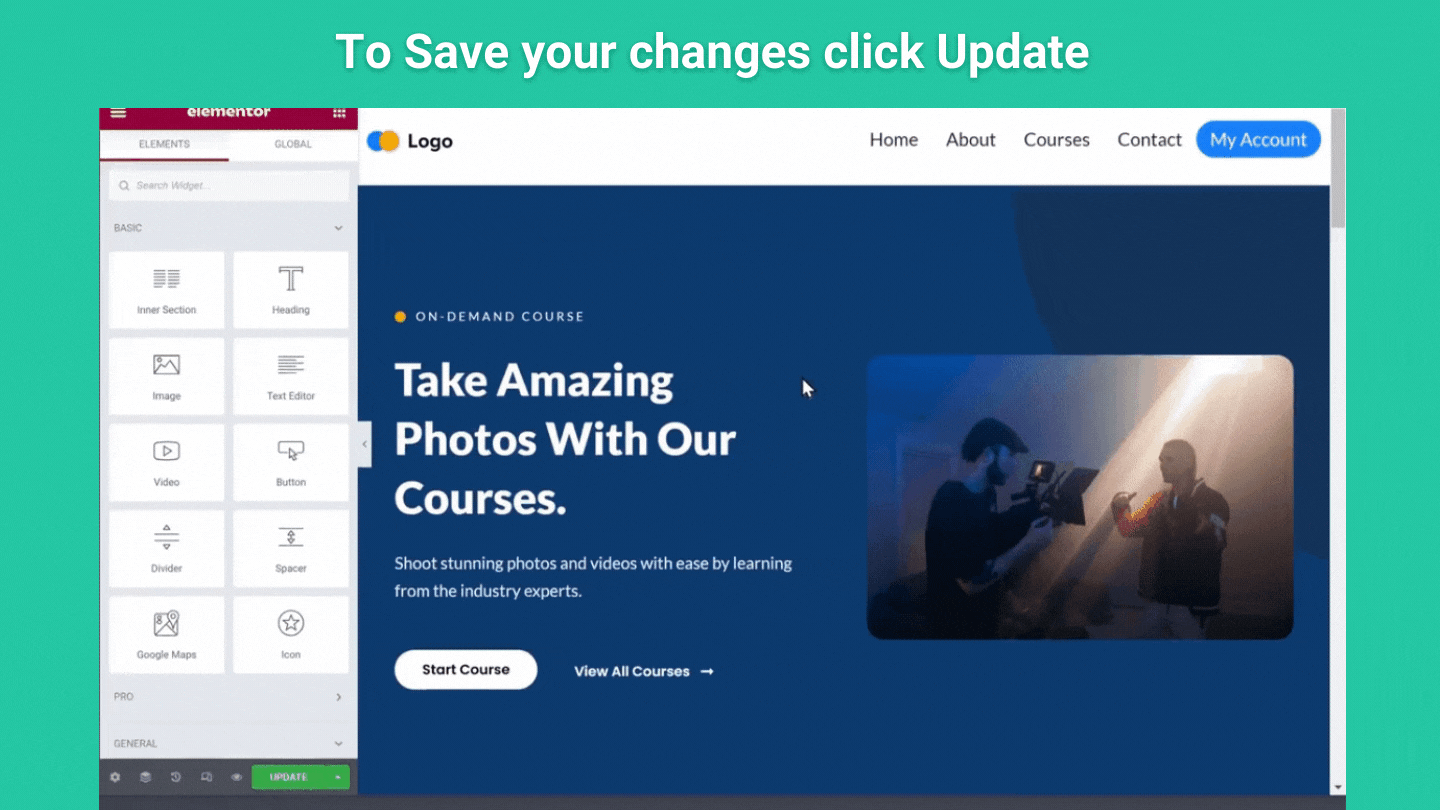
Task: Open the Courses menu item
Action: (1056, 140)
